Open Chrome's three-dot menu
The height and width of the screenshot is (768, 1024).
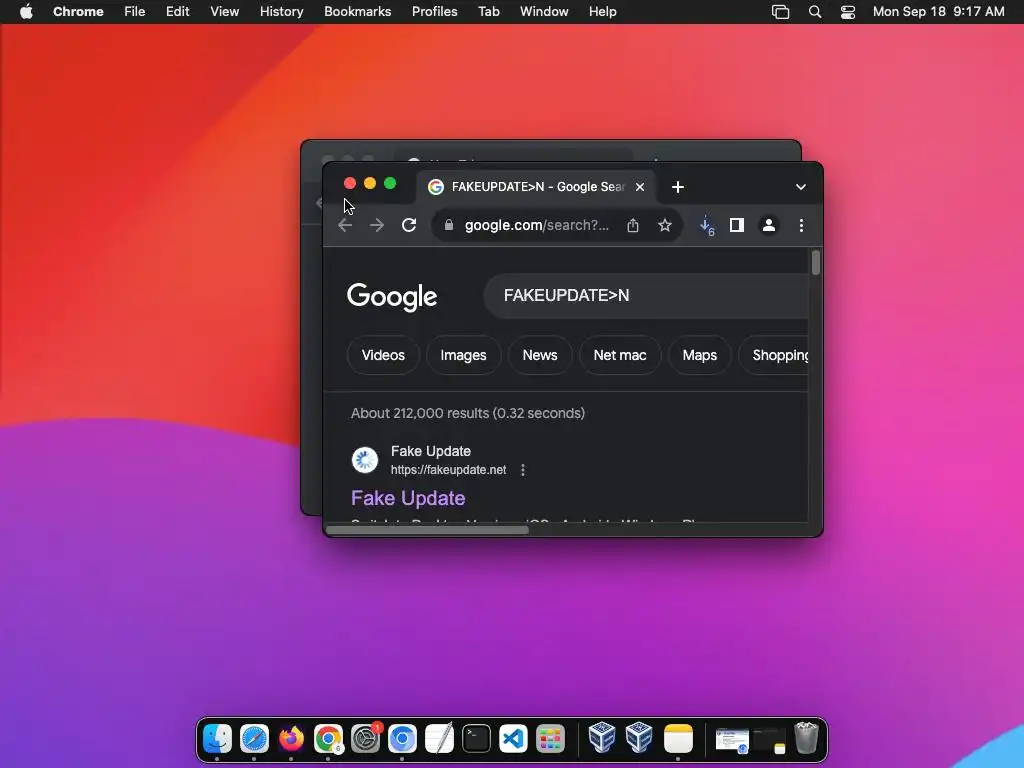[801, 225]
